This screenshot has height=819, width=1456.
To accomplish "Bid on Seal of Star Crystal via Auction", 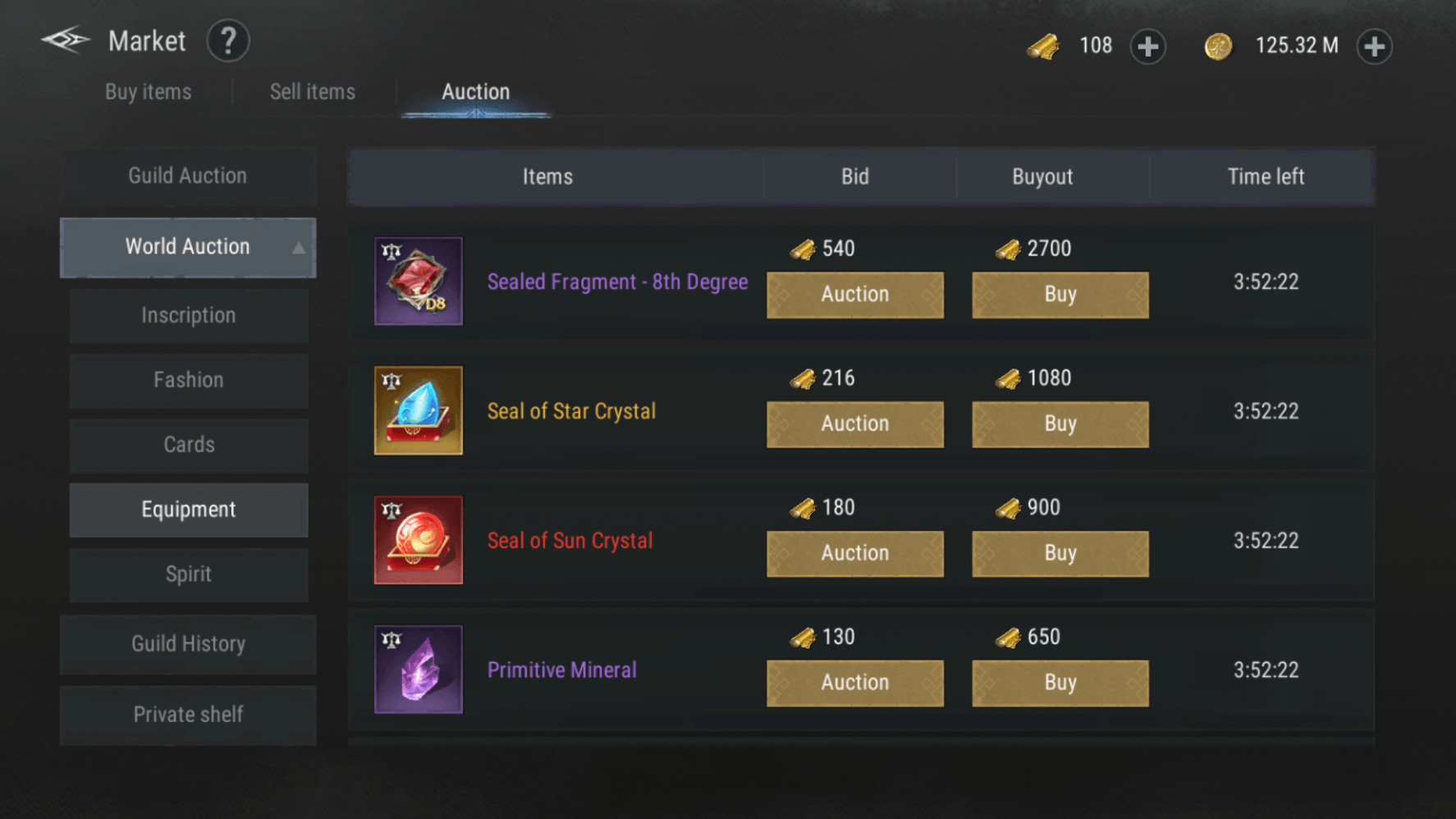I will 855,424.
